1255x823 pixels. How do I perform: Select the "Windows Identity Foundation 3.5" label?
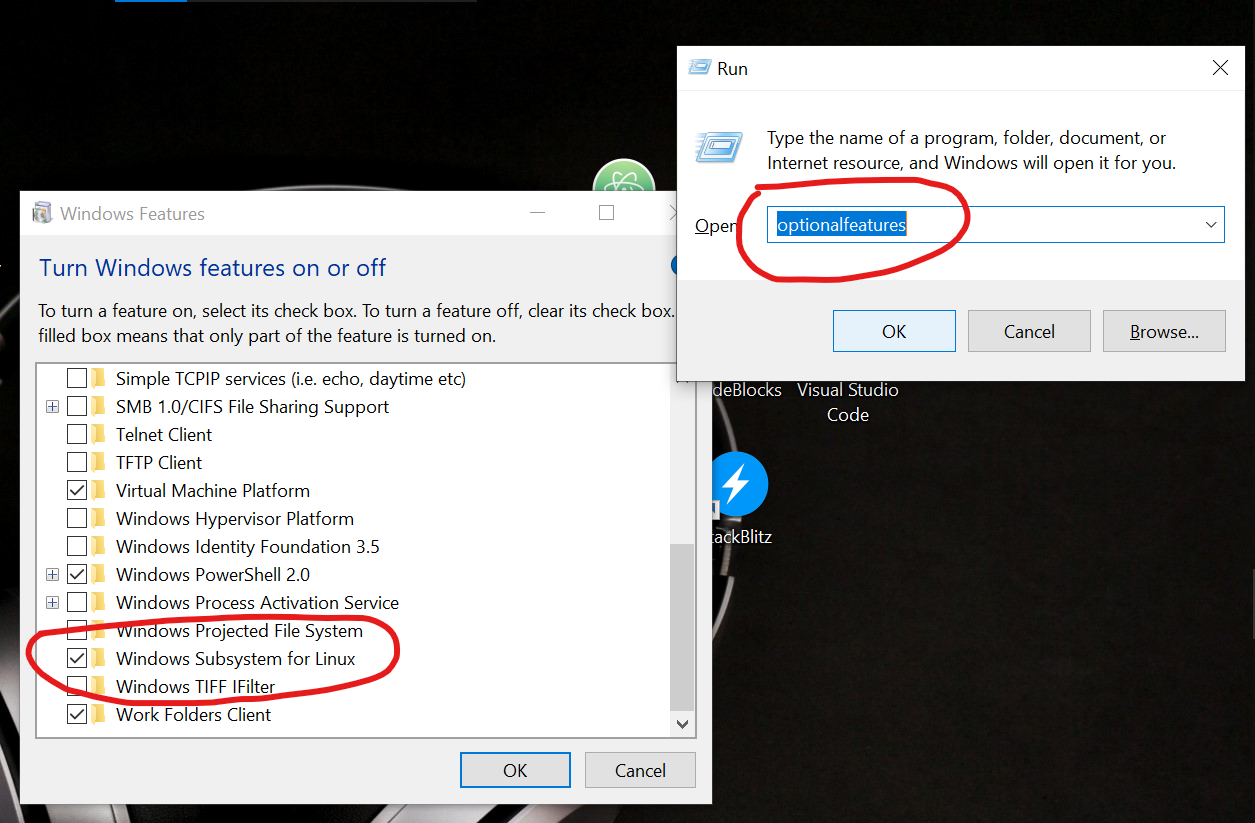pos(248,547)
